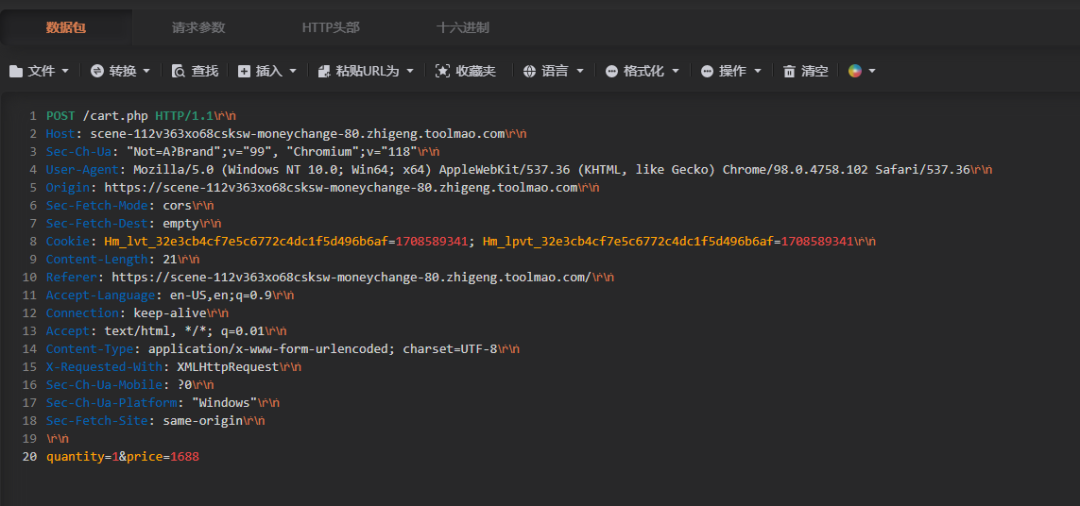Click the 清空 trash icon

tap(789, 71)
